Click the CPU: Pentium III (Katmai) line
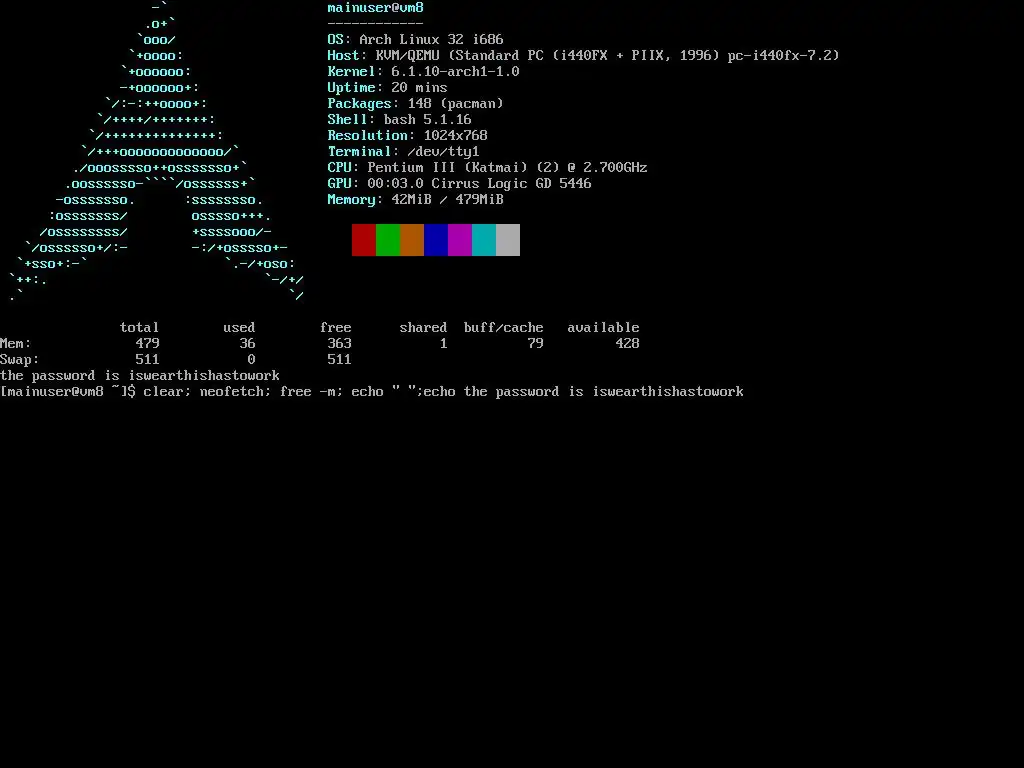 point(487,168)
